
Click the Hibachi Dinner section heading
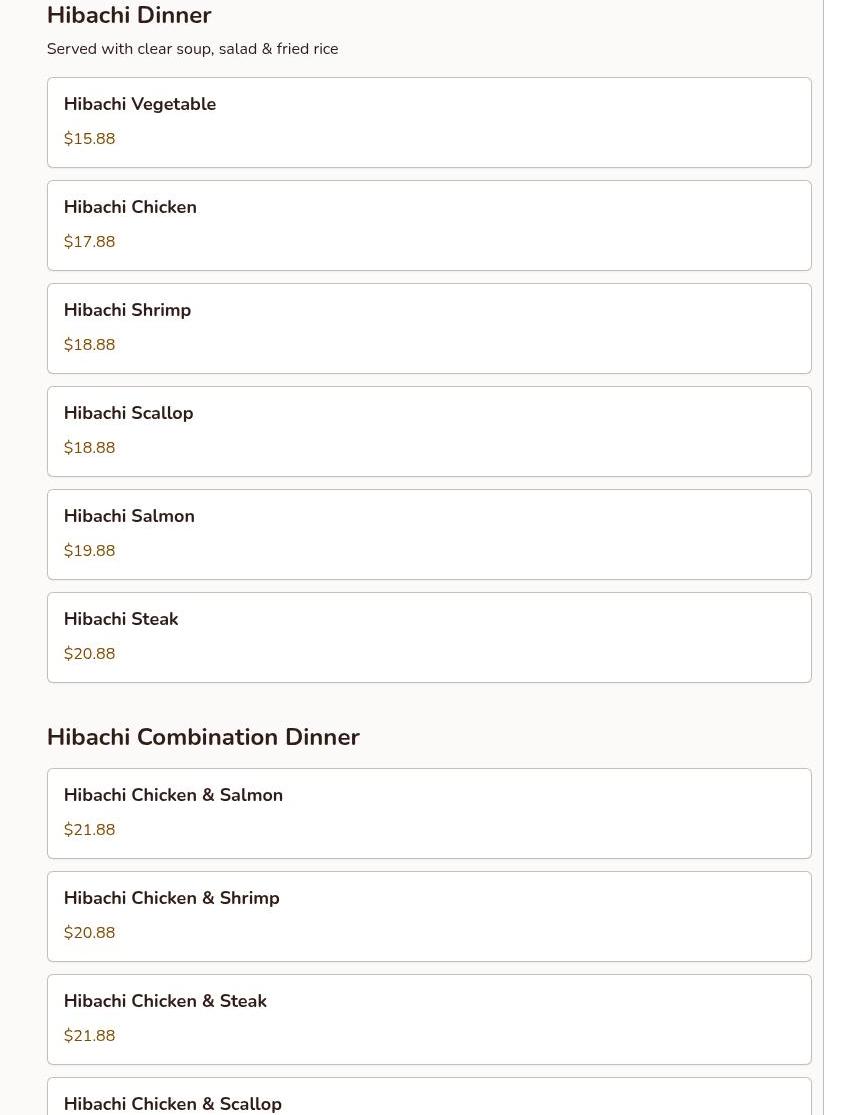[129, 15]
